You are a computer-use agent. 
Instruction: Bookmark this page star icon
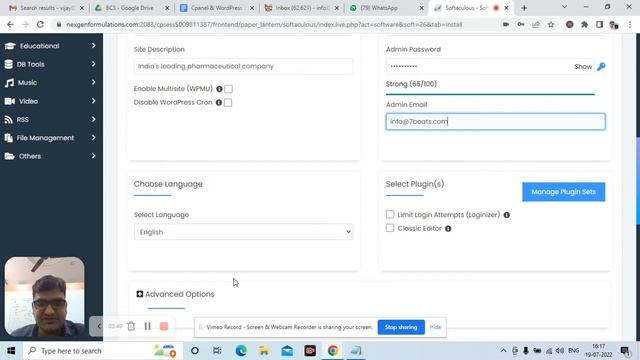pyautogui.click(x=551, y=24)
